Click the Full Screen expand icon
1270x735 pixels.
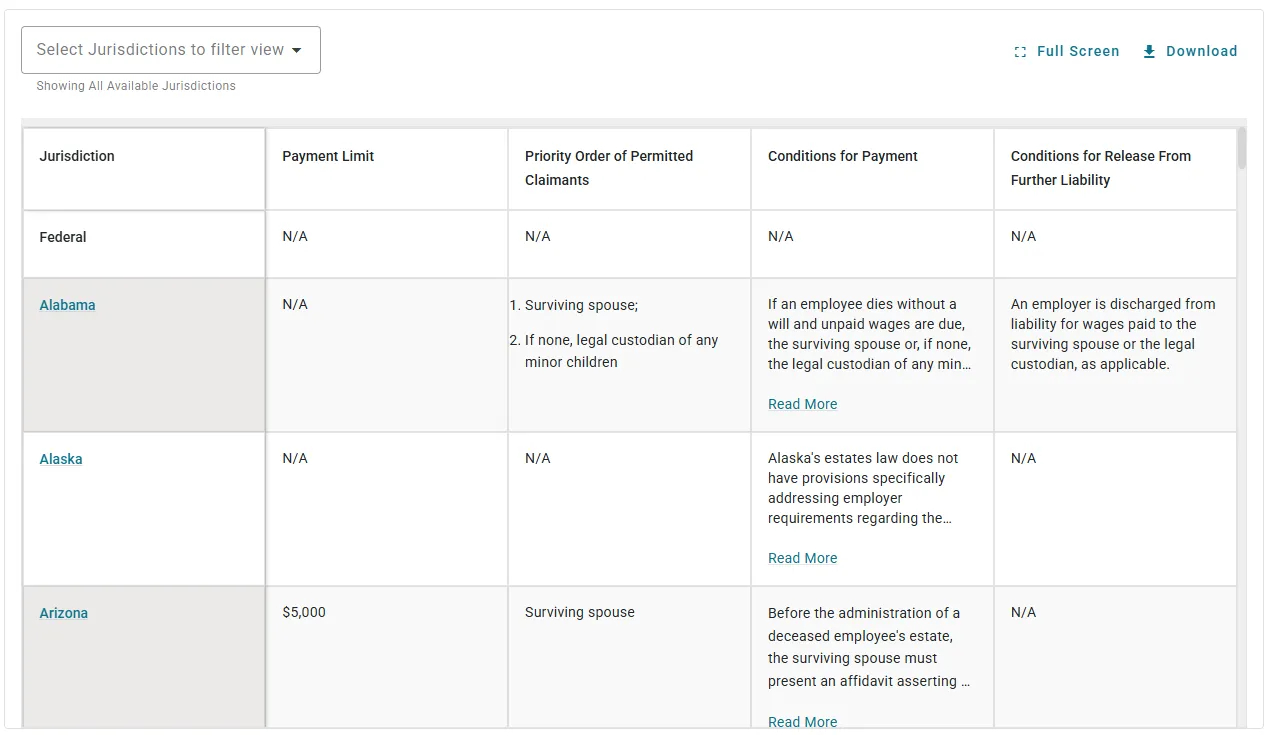coord(1019,51)
